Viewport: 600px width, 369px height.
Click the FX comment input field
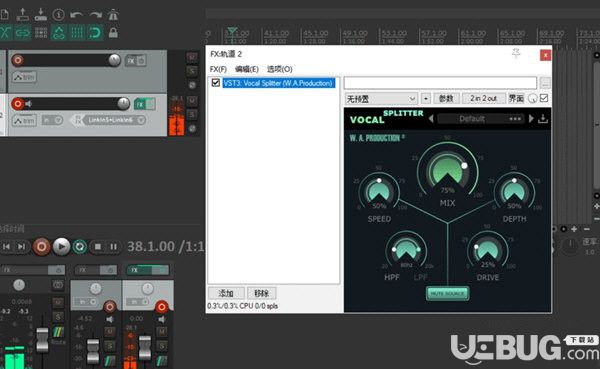[440, 83]
